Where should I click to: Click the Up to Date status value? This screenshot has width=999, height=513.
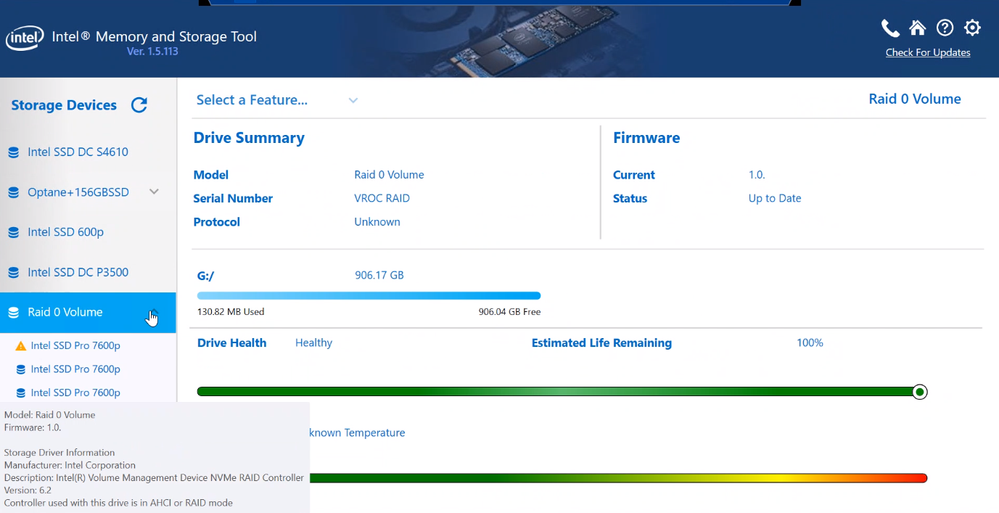pos(774,198)
